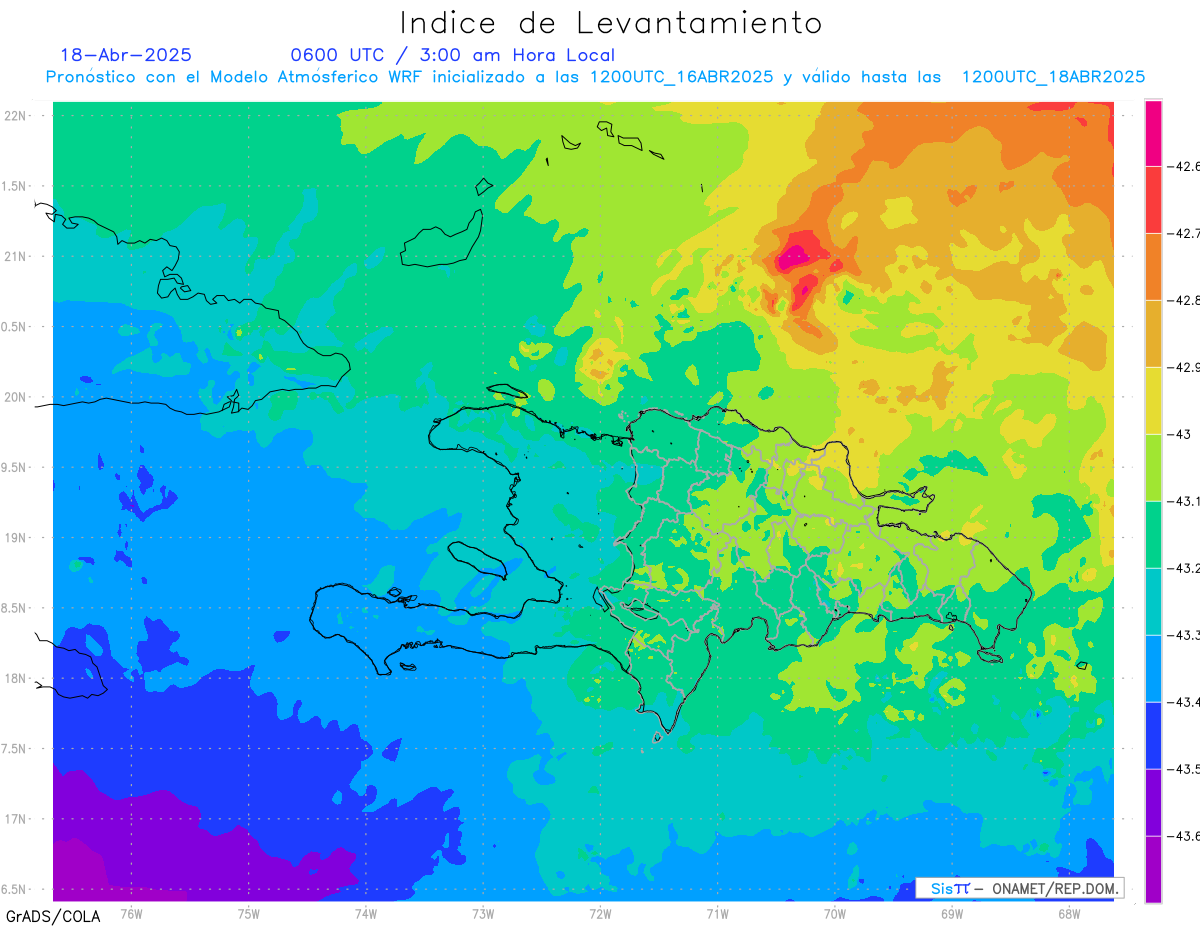
Task: Click the violet swatch below -43.6
Action: [1153, 869]
